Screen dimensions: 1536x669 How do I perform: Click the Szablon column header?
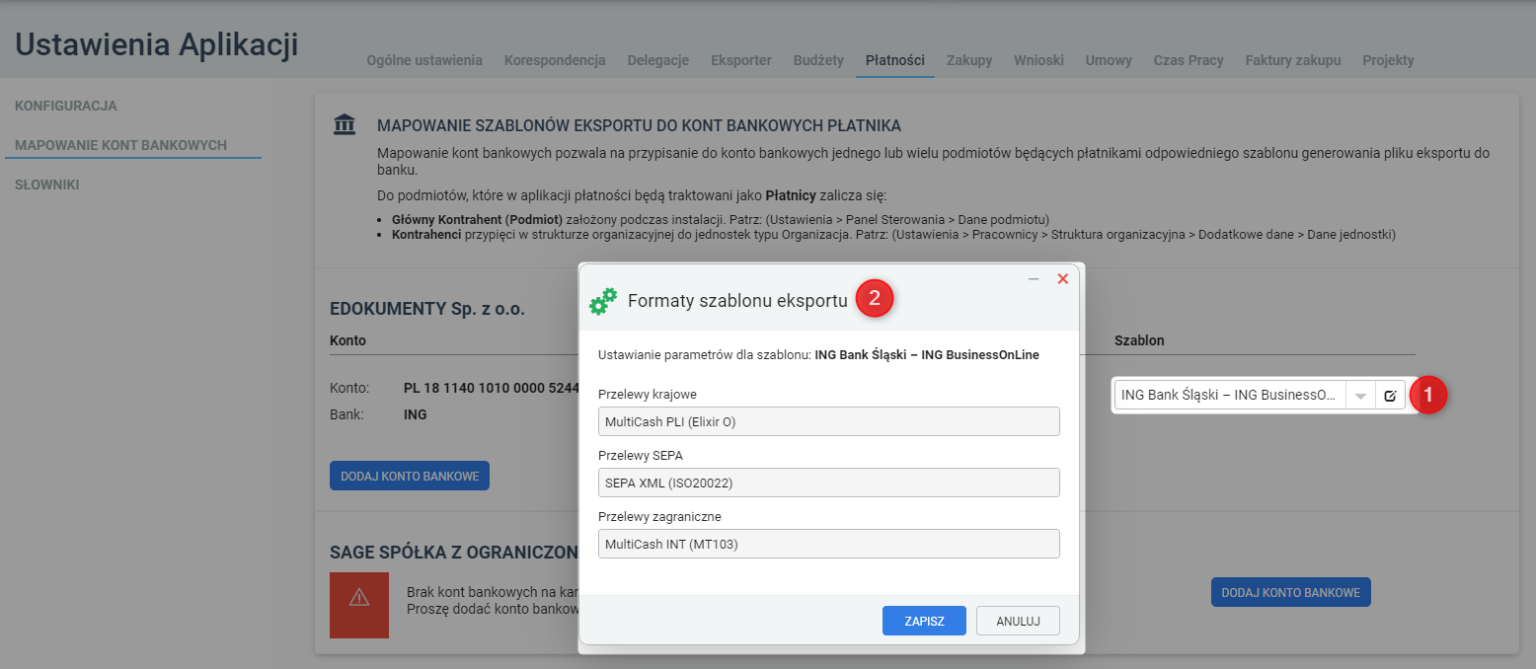pyautogui.click(x=1139, y=340)
